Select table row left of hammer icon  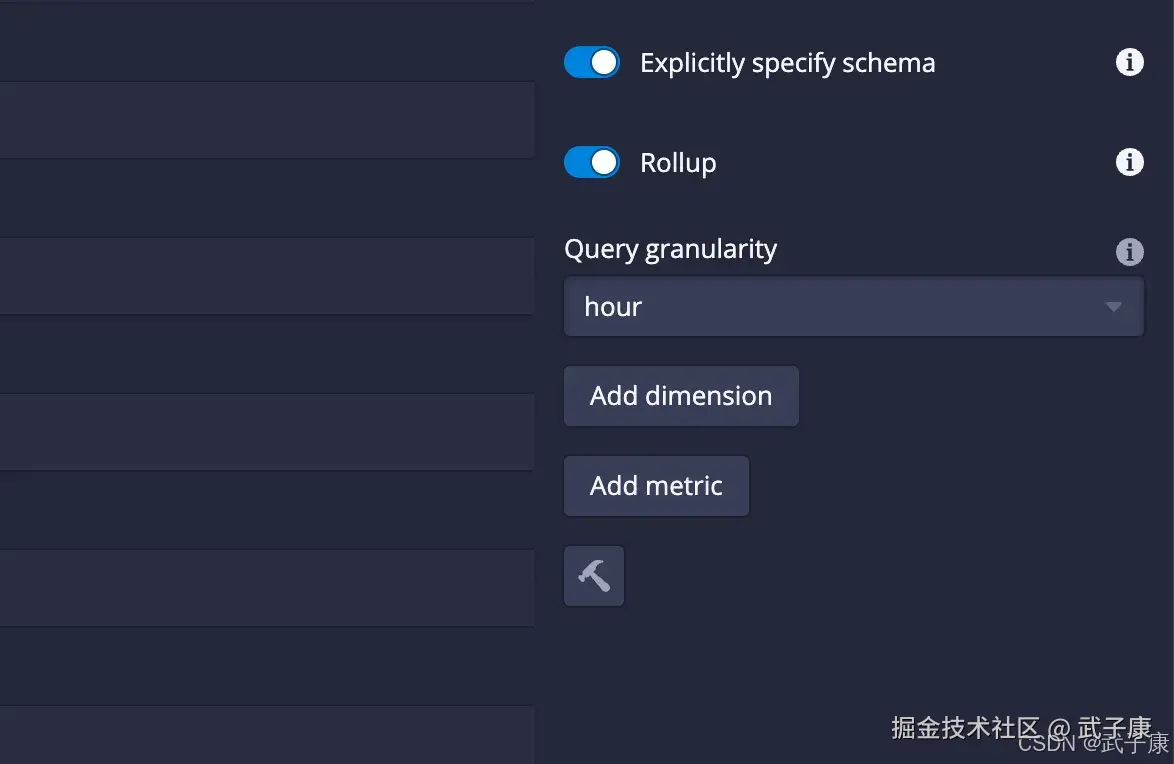266,588
